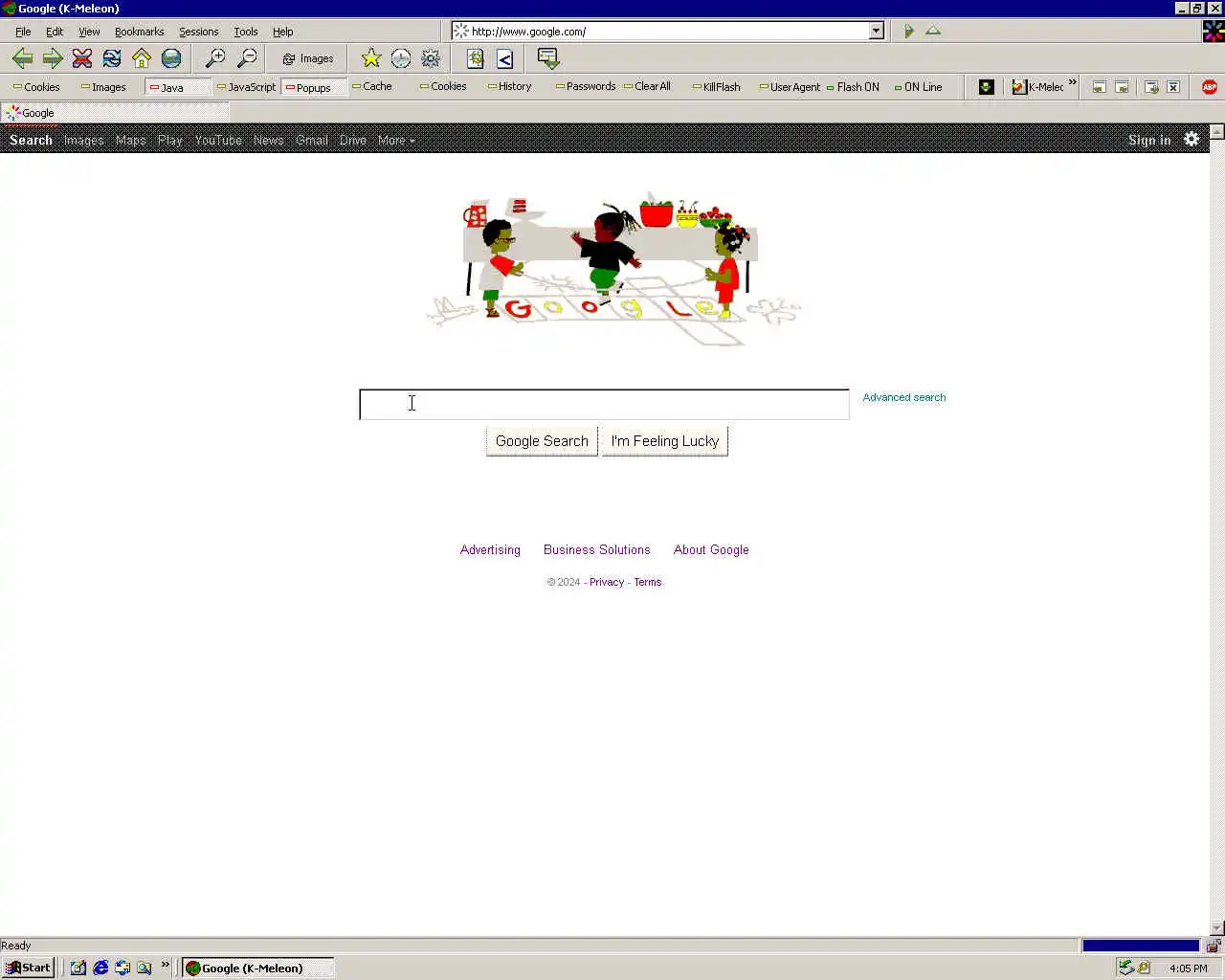Click the Windows Start button

(28, 968)
